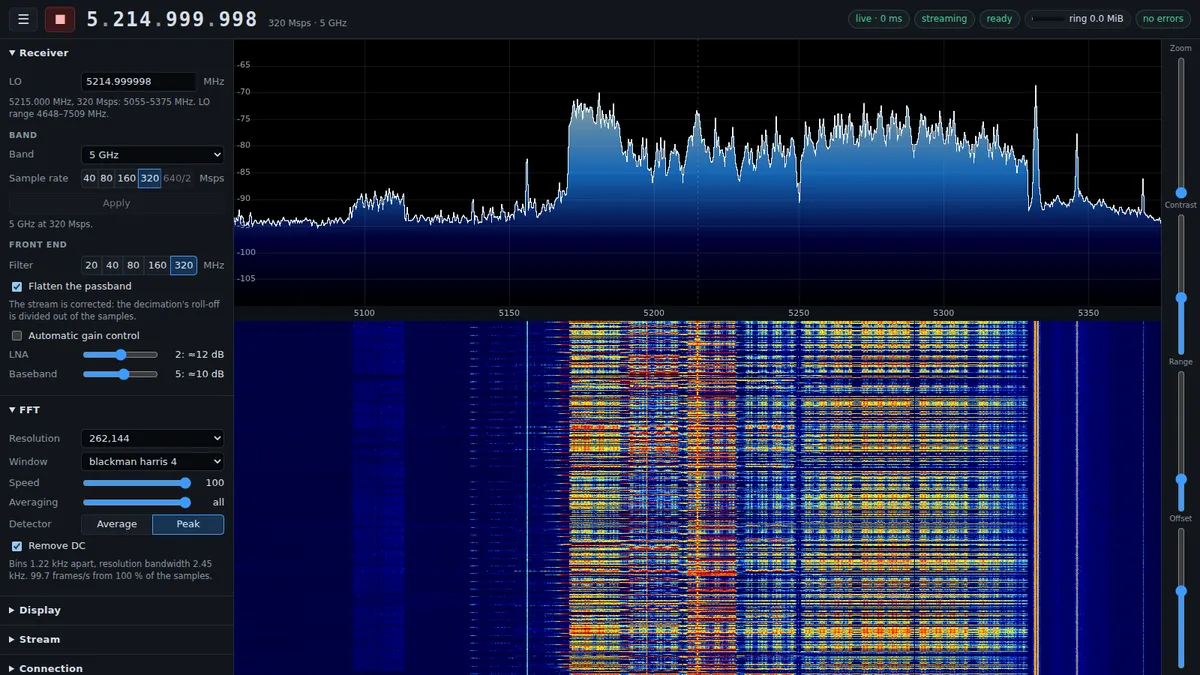This screenshot has width=1200, height=675.
Task: Select 320 Msps sample rate
Action: point(149,179)
